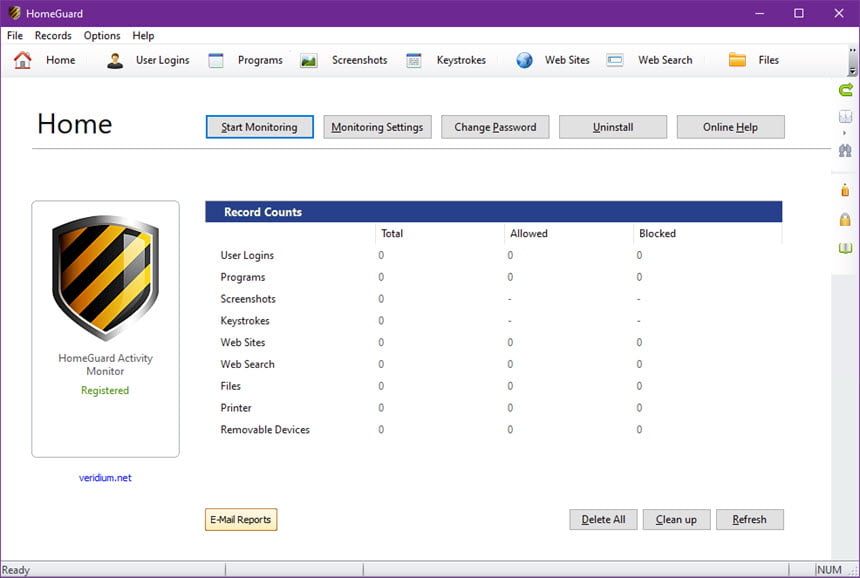860x578 pixels.
Task: Click the Home house icon in toolbar
Action: coord(22,60)
